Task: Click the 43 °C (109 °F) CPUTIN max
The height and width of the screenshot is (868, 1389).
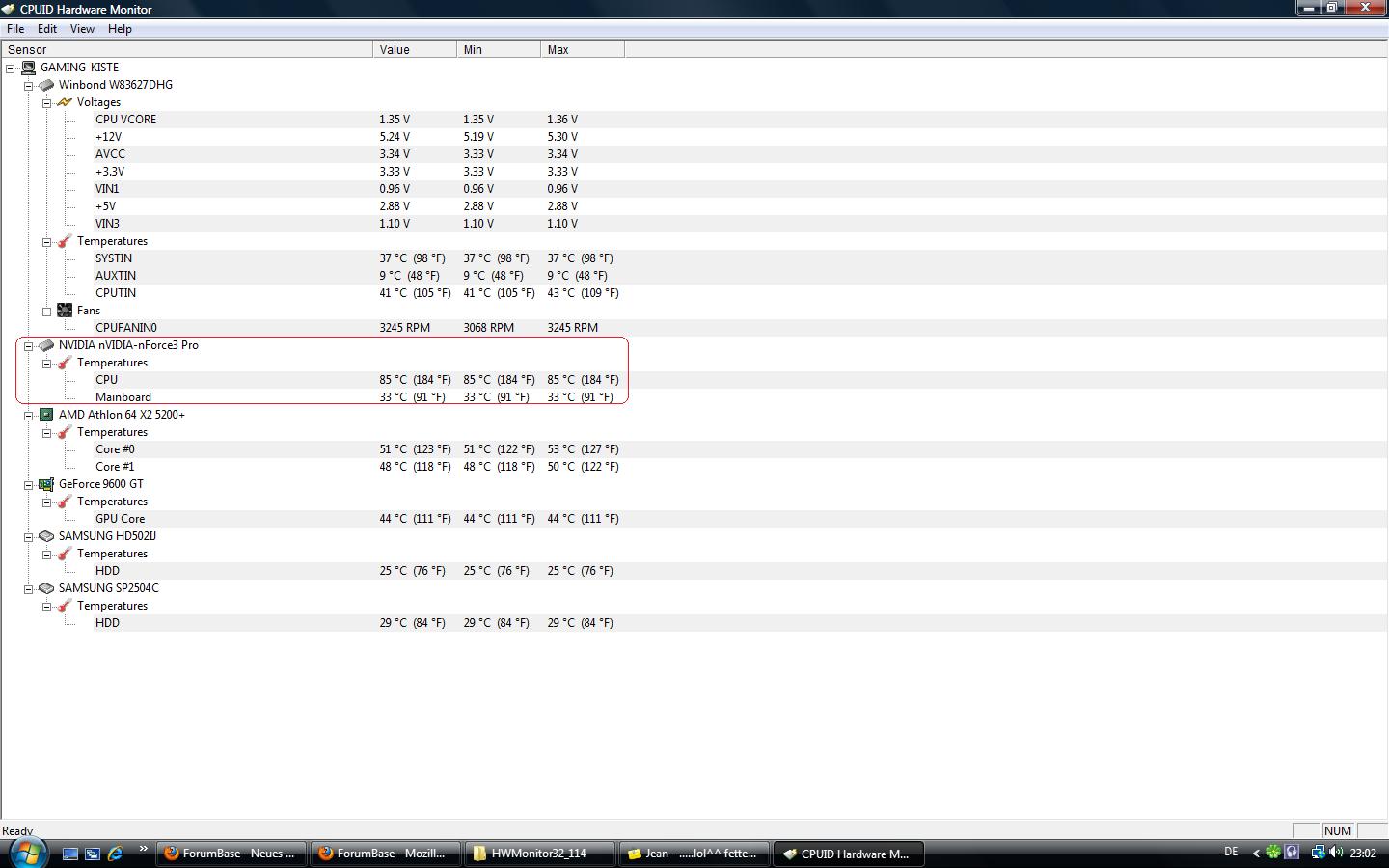Action: coord(584,293)
